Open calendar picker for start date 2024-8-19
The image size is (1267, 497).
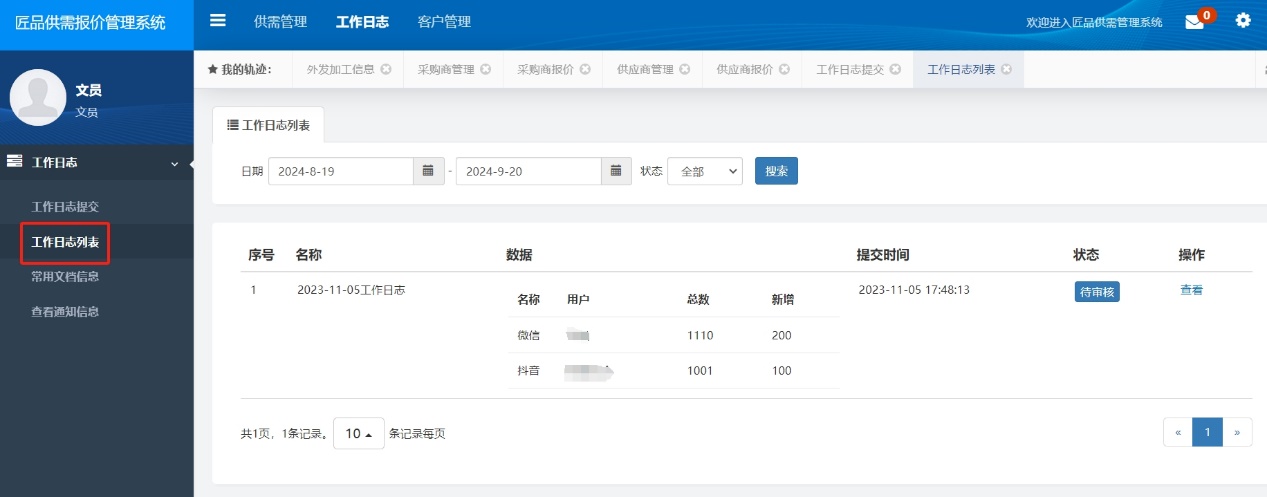[x=428, y=171]
